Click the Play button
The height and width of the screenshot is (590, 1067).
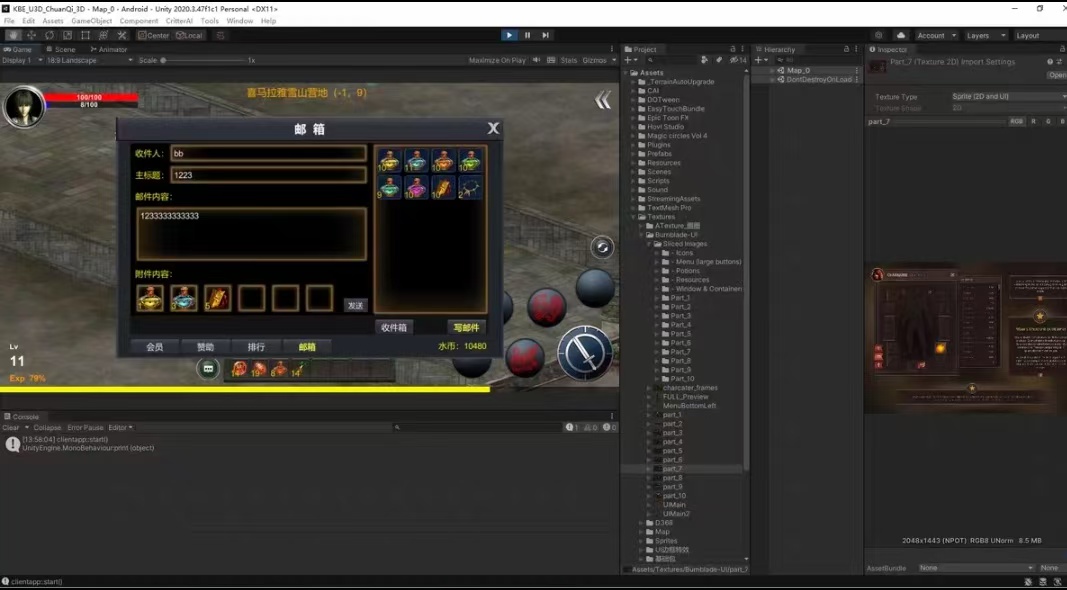pos(509,35)
